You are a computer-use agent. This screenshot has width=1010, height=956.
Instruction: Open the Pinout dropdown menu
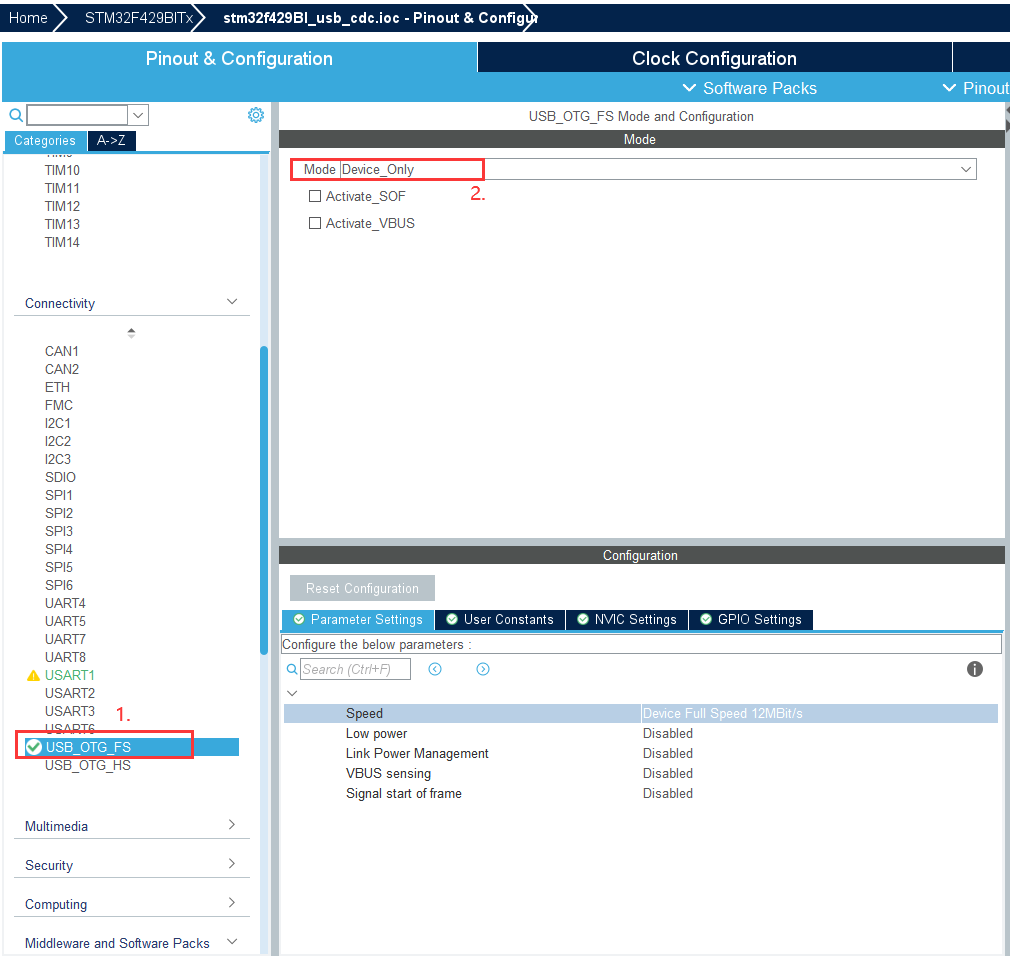[x=975, y=88]
